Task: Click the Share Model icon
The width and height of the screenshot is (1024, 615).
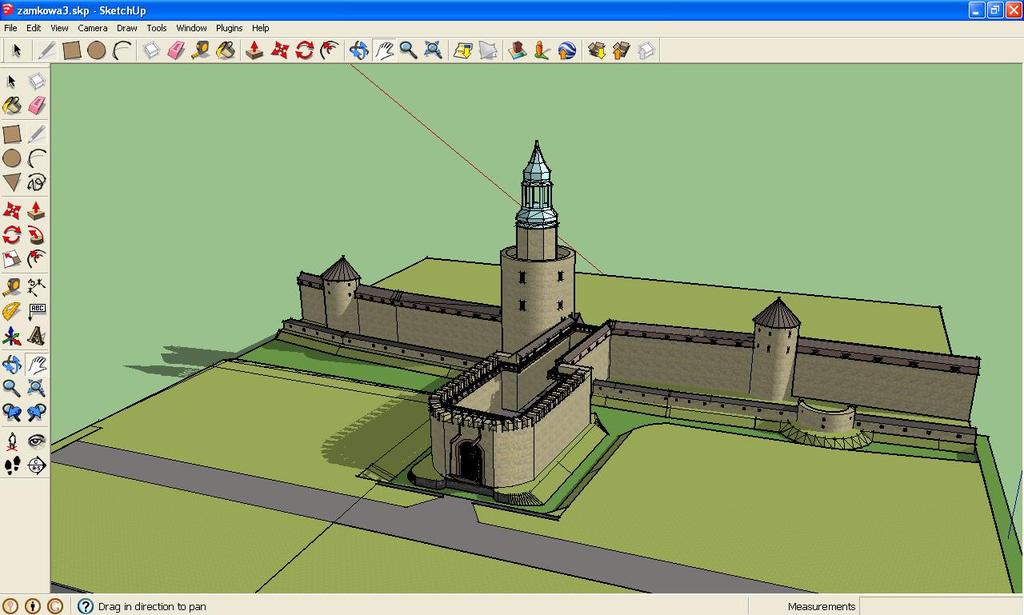Action: click(x=621, y=50)
